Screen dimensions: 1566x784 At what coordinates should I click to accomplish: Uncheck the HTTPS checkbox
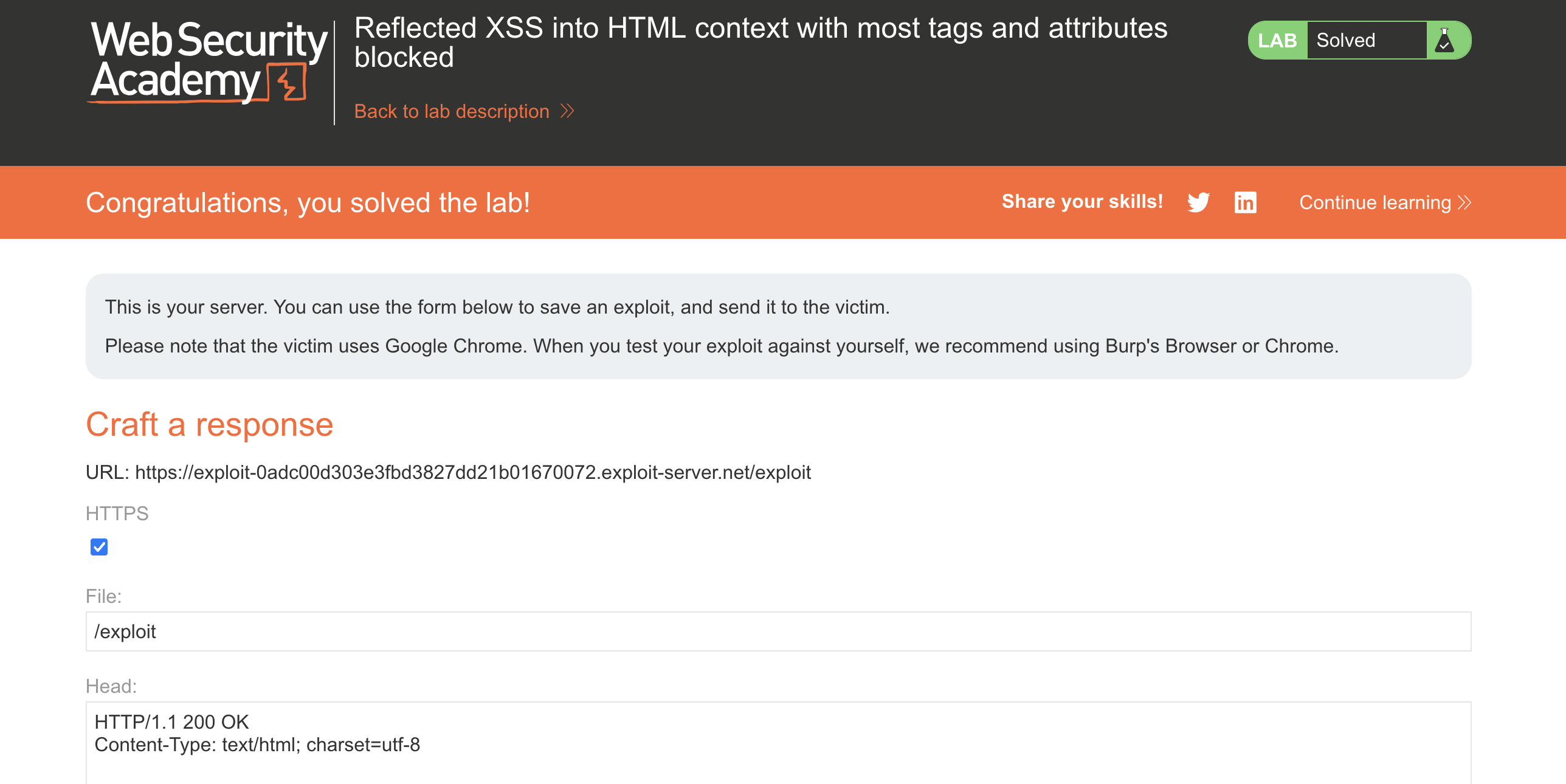(x=99, y=547)
